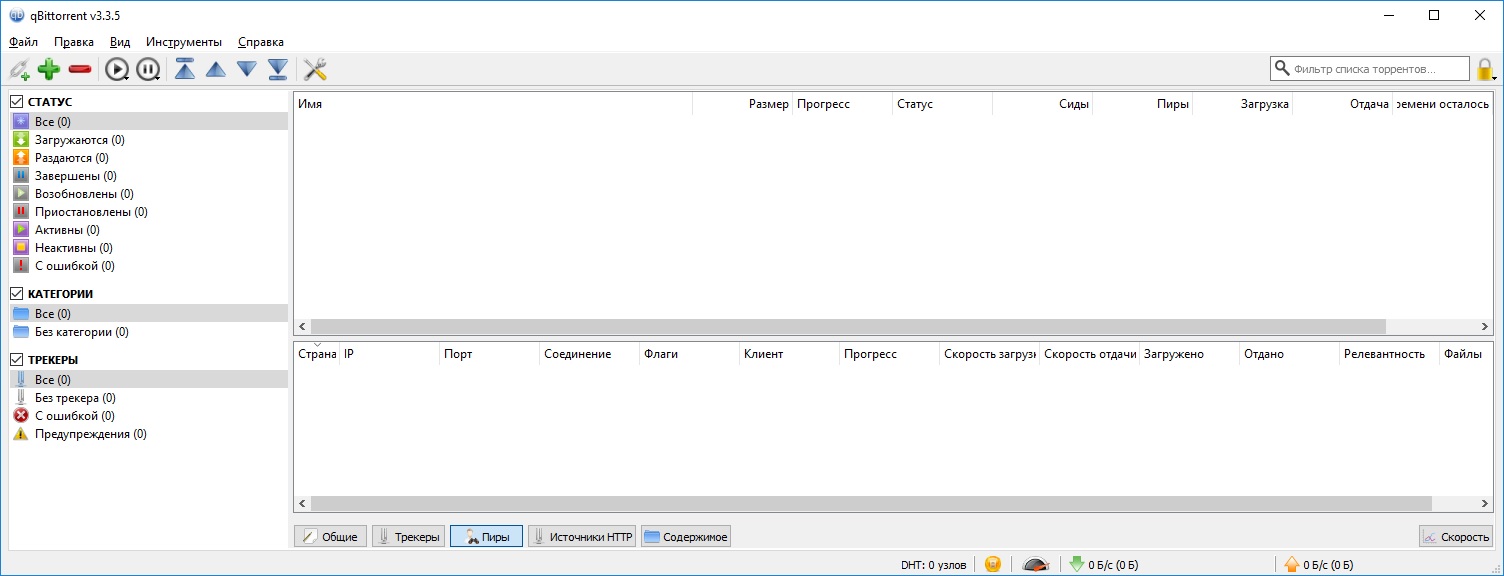Click the qBittorrent title bar logo
Image resolution: width=1504 pixels, height=576 pixels.
(x=17, y=15)
